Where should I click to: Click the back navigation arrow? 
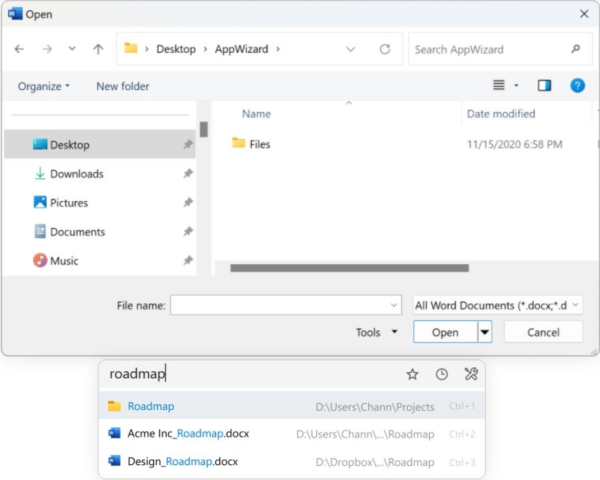tap(20, 49)
